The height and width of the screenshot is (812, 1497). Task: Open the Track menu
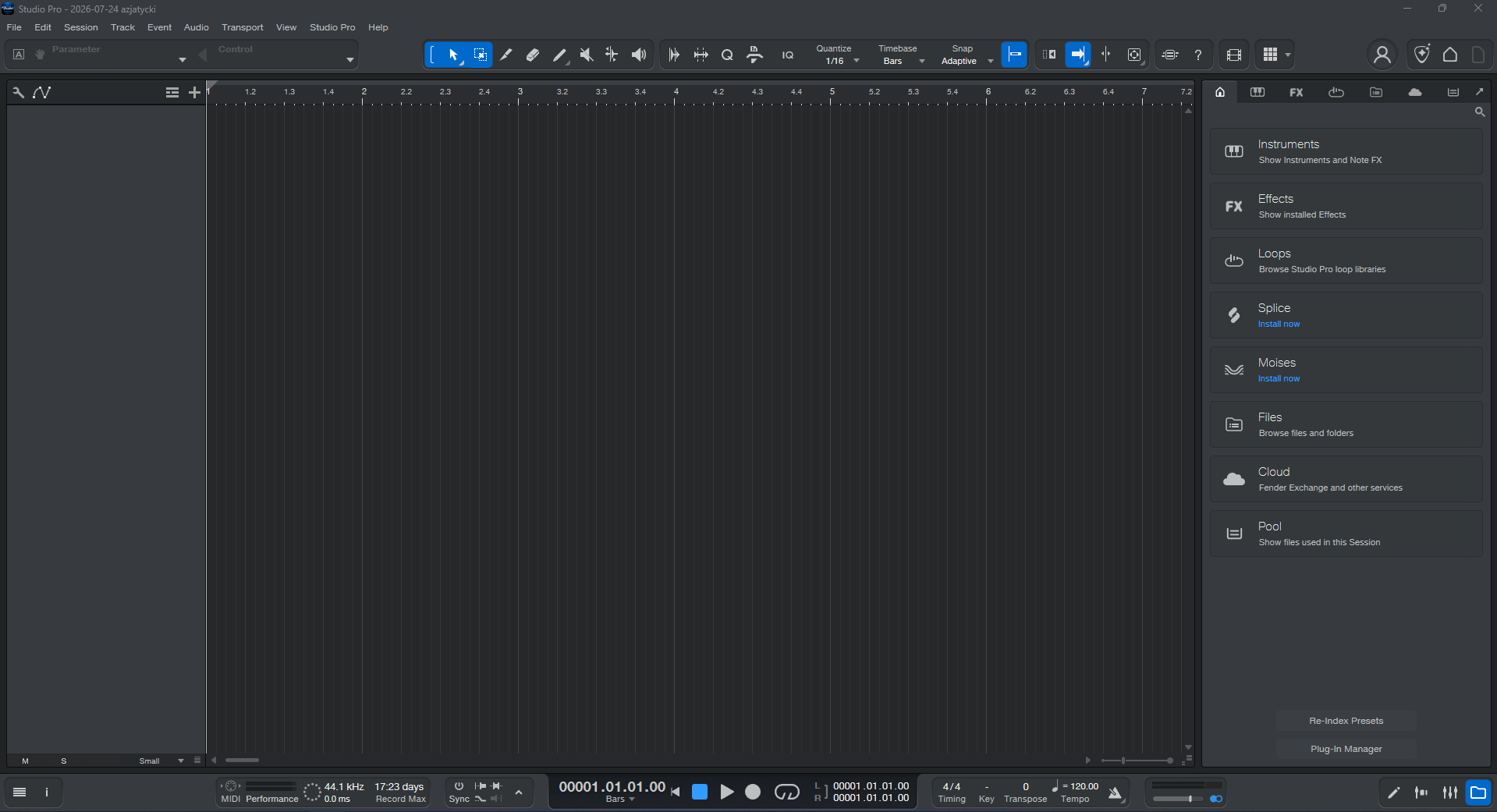pos(122,27)
